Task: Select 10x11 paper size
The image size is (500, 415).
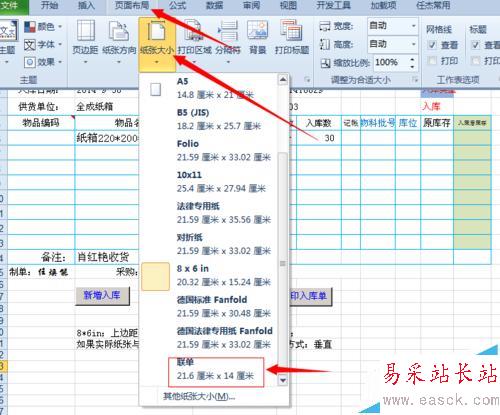Action: (208, 182)
